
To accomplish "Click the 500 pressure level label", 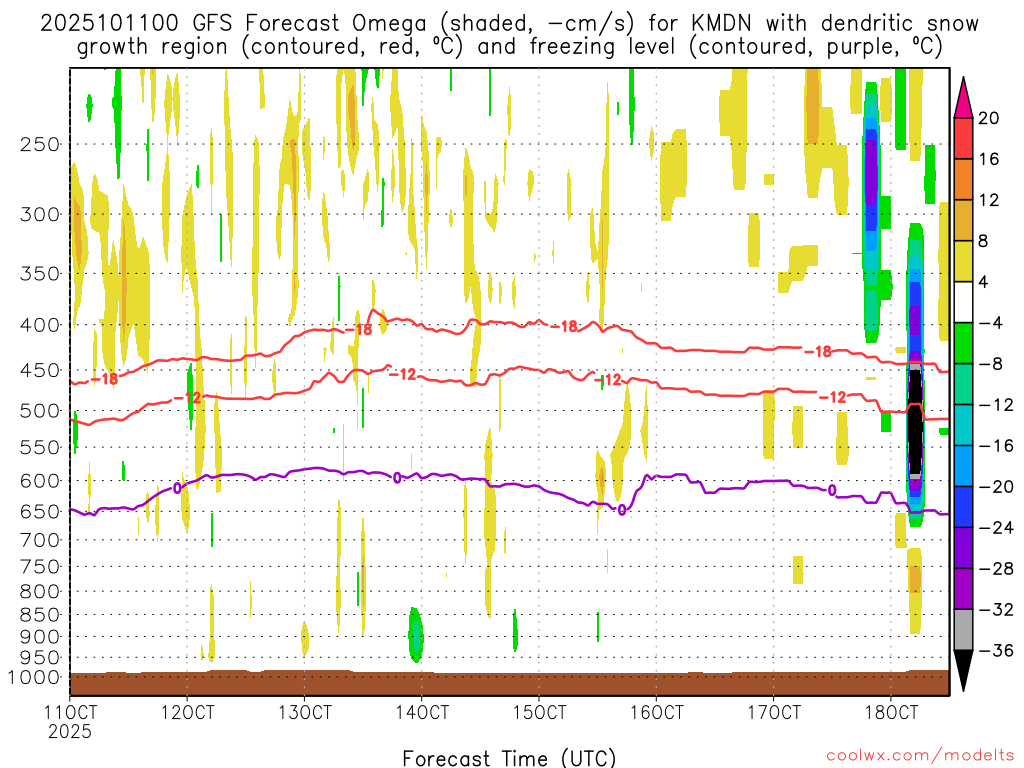I will point(40,411).
